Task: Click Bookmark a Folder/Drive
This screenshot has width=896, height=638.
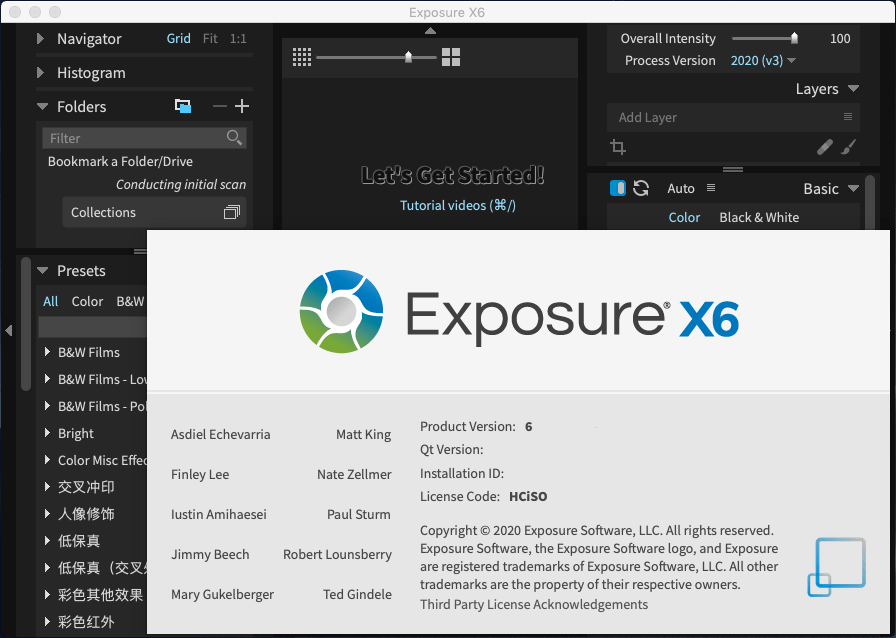Action: [x=120, y=161]
